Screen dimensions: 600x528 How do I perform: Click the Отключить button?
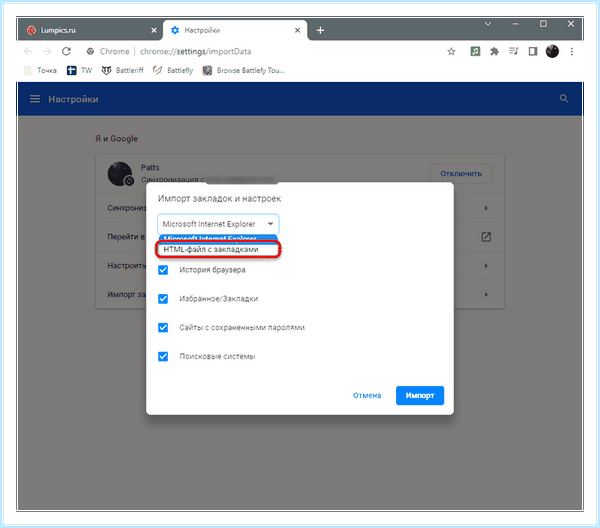[x=461, y=174]
